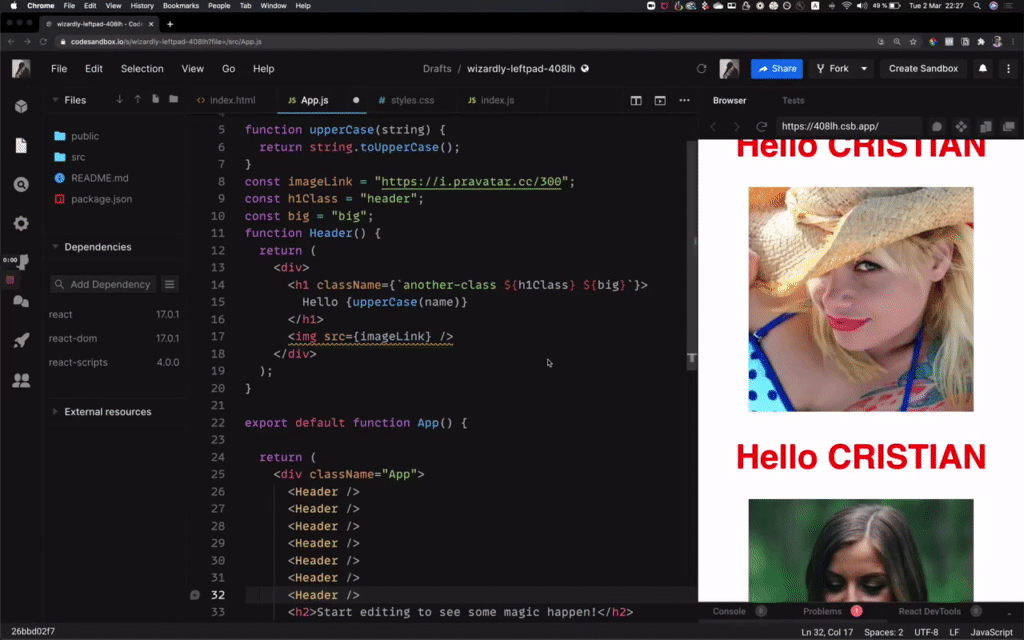Open the split editor layout icon
1024x640 pixels.
pos(637,100)
